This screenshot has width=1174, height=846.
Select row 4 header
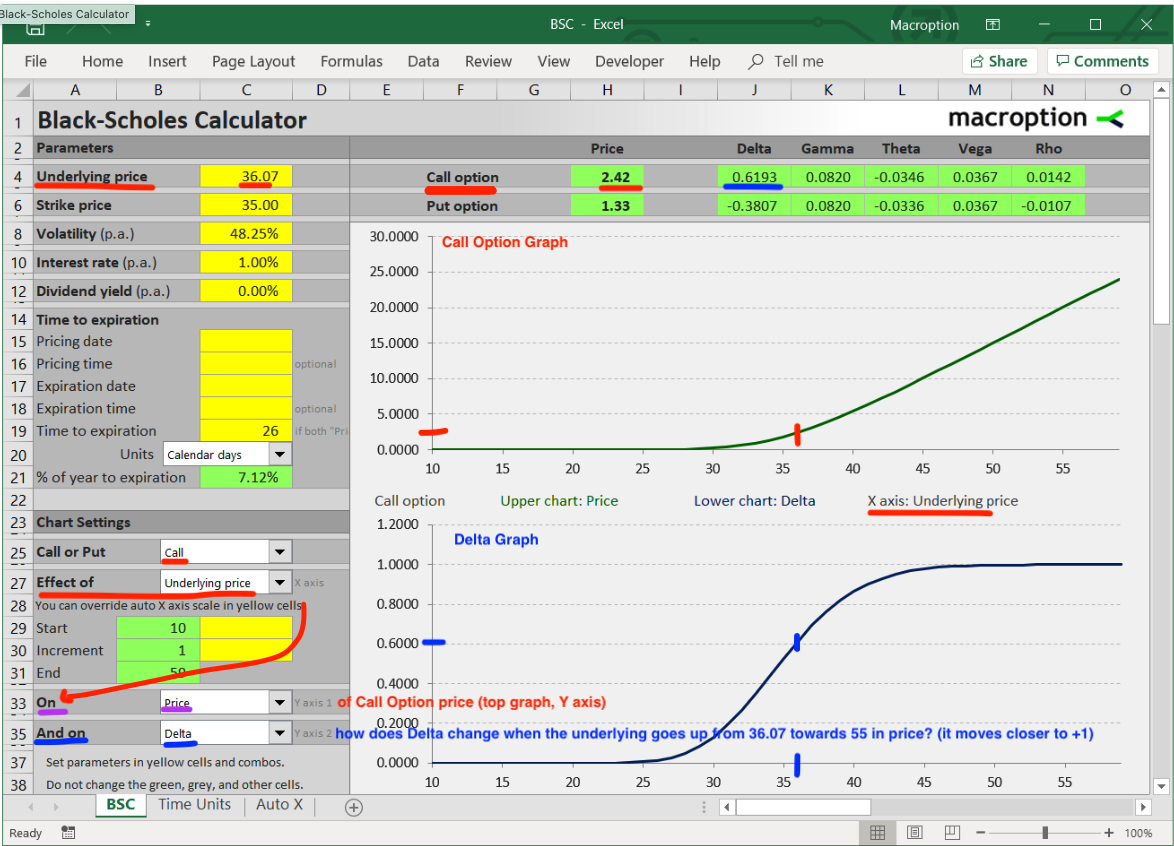(x=18, y=177)
